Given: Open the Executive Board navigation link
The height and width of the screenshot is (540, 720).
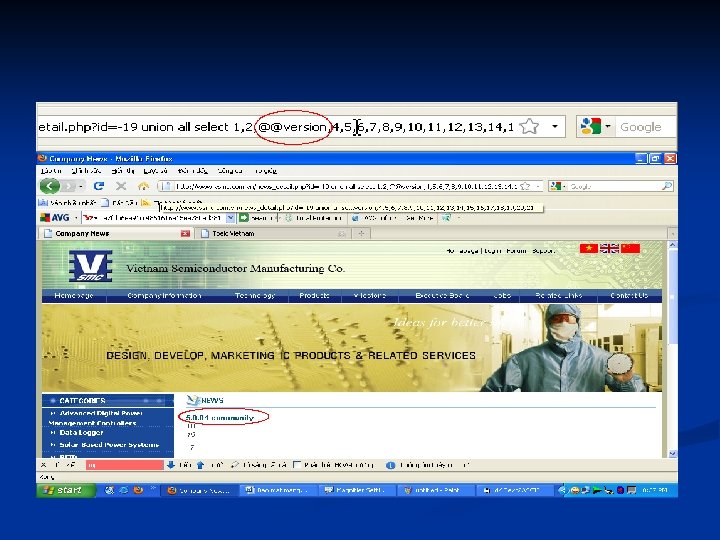Looking at the screenshot, I should point(442,295).
